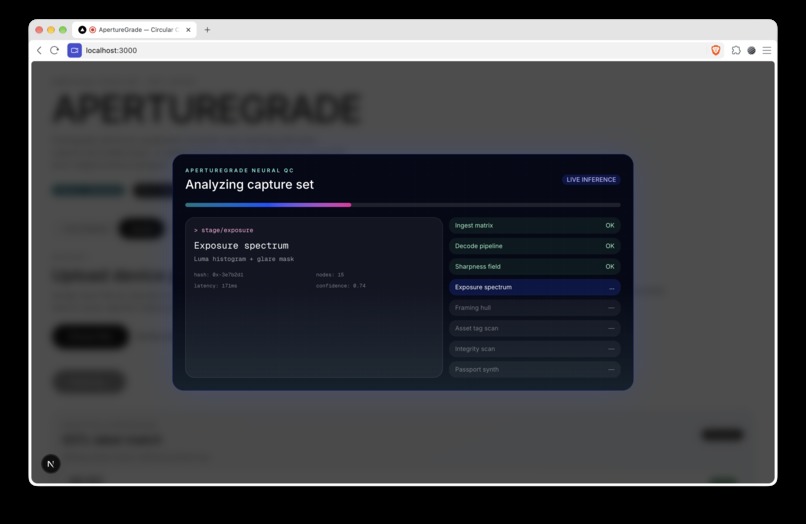806x524 pixels.
Task: Click the 'nodes: 15' value
Action: point(330,275)
